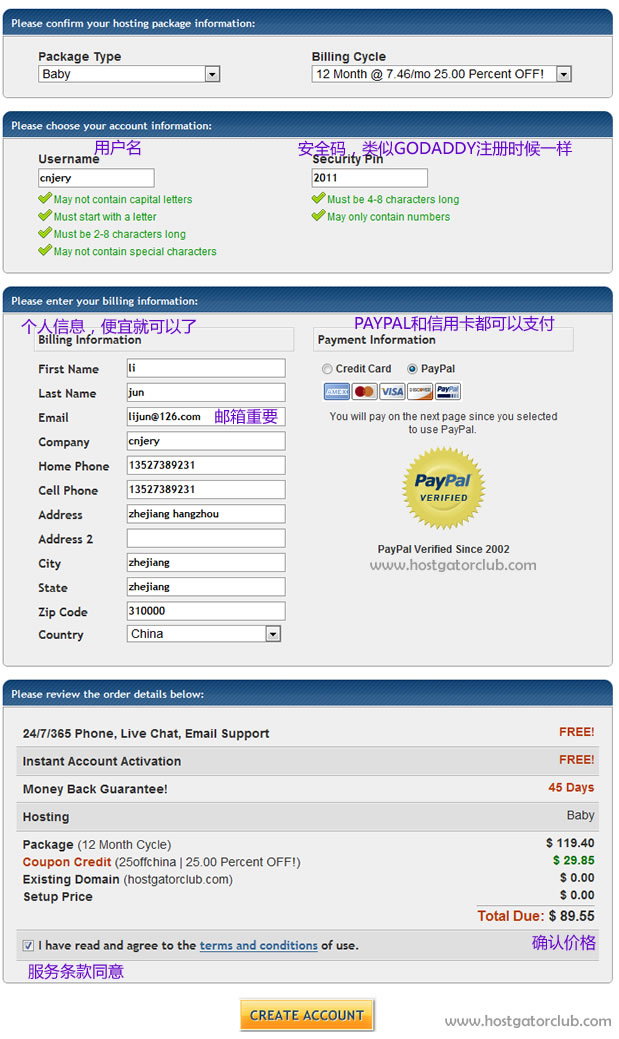Click 'Must start with a letter' rule
Image resolution: width=619 pixels, height=1039 pixels.
(105, 217)
